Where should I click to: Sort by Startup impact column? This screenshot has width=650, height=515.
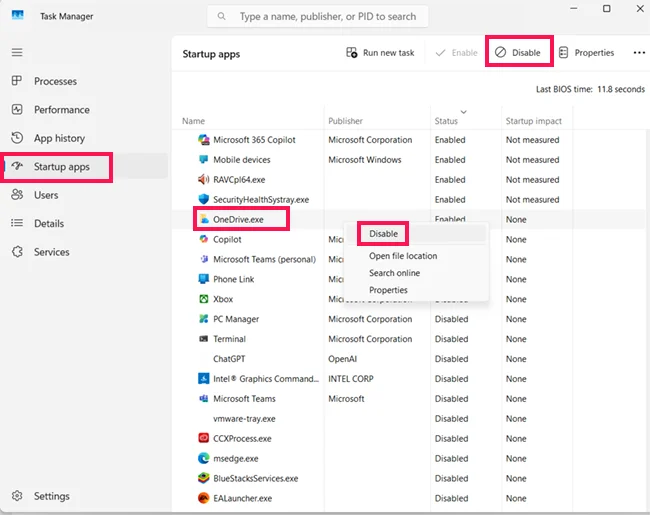(534, 121)
